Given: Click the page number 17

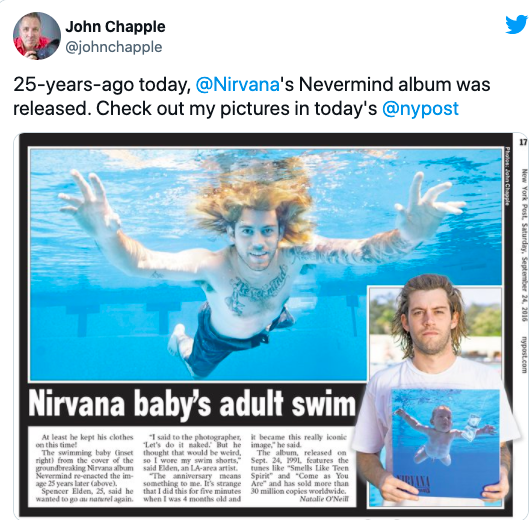Looking at the screenshot, I should point(523,142).
